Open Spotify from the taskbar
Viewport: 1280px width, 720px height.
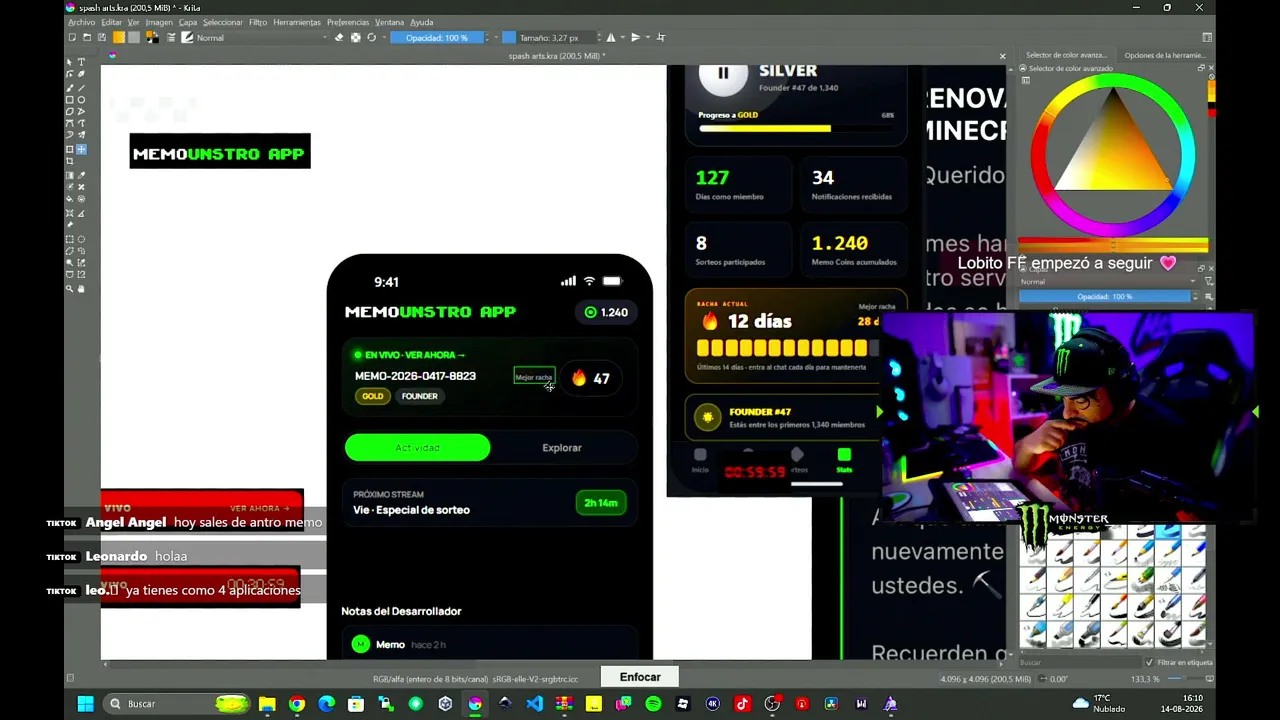pos(653,704)
